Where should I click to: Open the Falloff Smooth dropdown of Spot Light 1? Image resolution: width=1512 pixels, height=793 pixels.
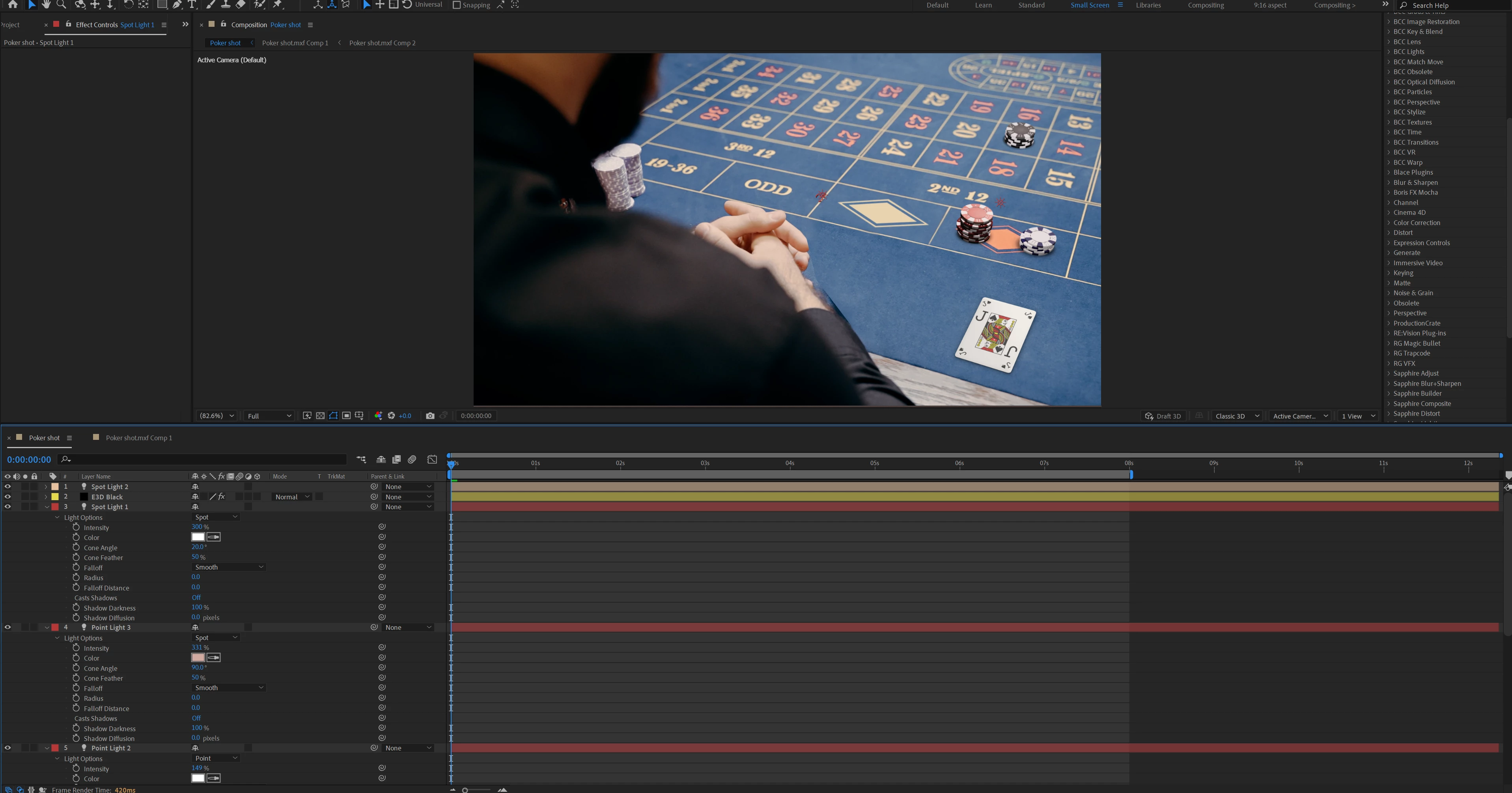[229, 567]
